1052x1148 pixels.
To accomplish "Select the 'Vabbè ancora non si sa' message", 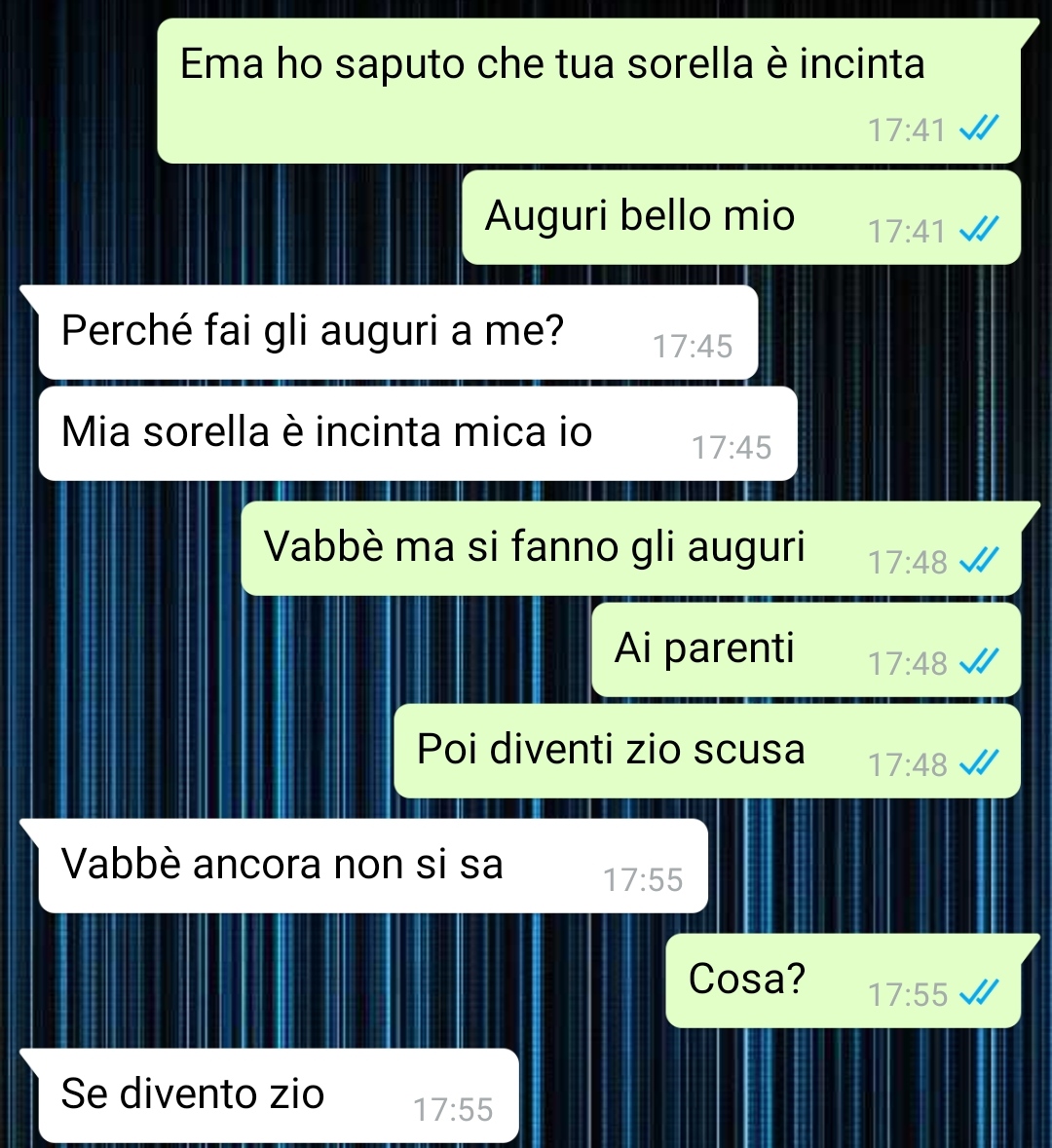I will [x=373, y=867].
